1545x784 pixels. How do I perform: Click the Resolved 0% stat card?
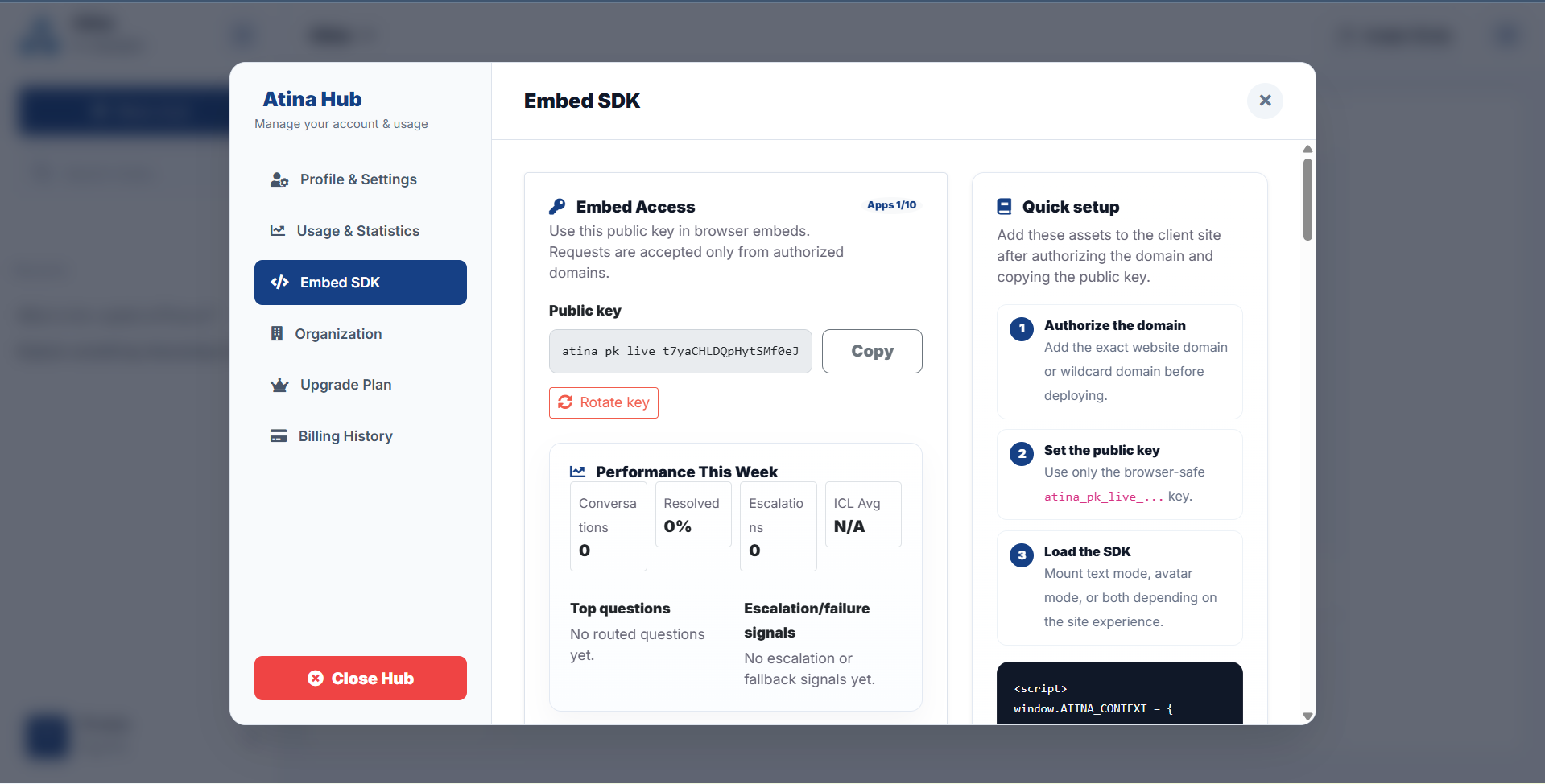pos(693,514)
